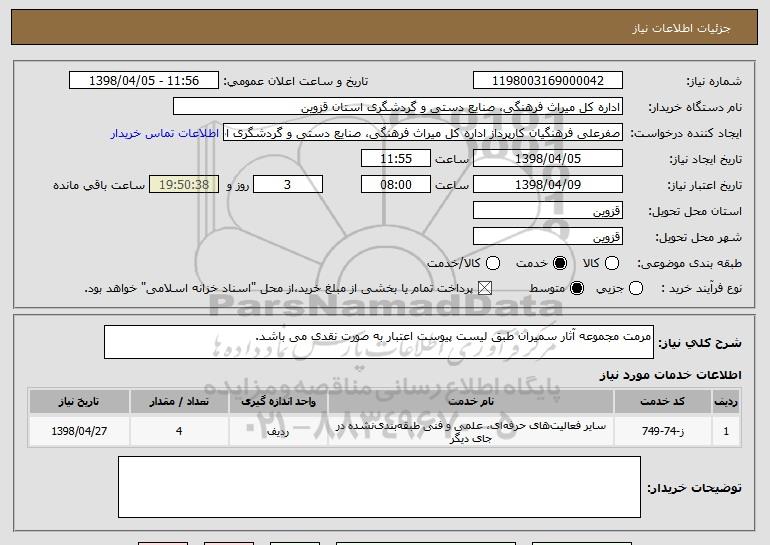The image size is (770, 545).
Task: Click the اطلاعات خدمات مورد نیاز section heading
Action: point(670,375)
